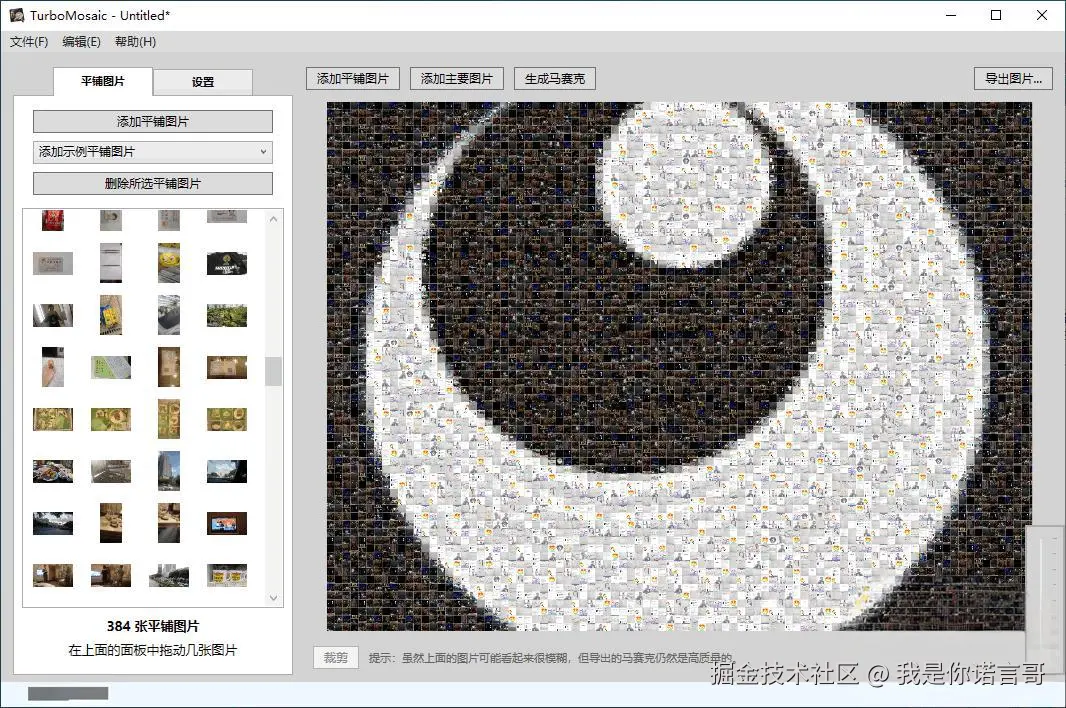Image resolution: width=1066 pixels, height=708 pixels.
Task: Maximize the TurboMosaic window
Action: tap(996, 15)
